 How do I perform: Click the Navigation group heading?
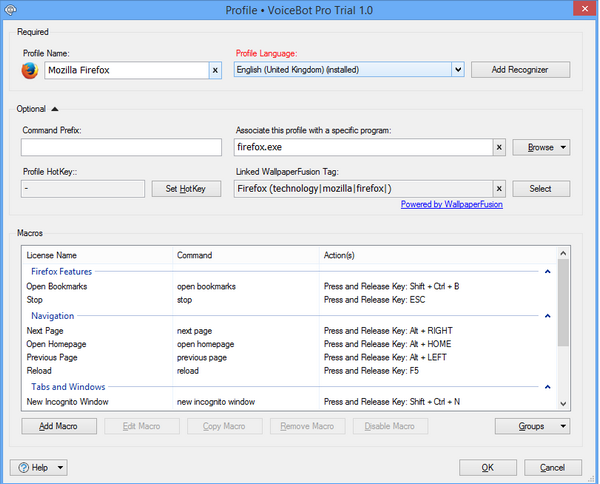click(52, 316)
